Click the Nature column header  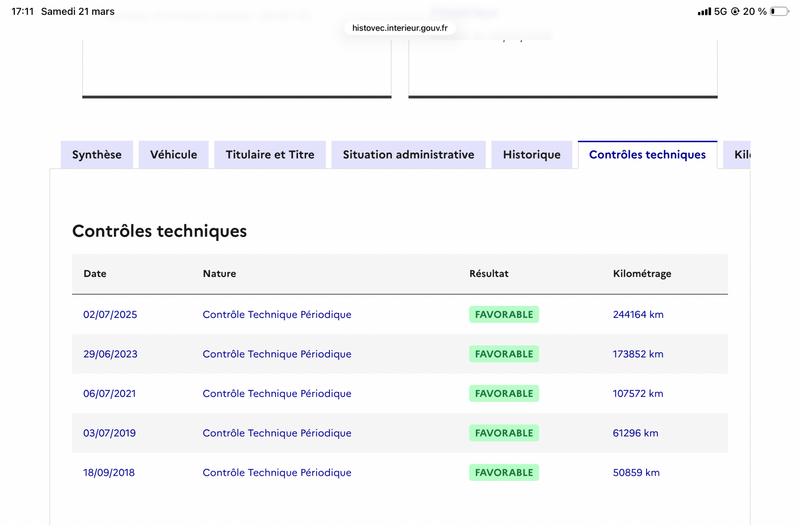point(219,274)
